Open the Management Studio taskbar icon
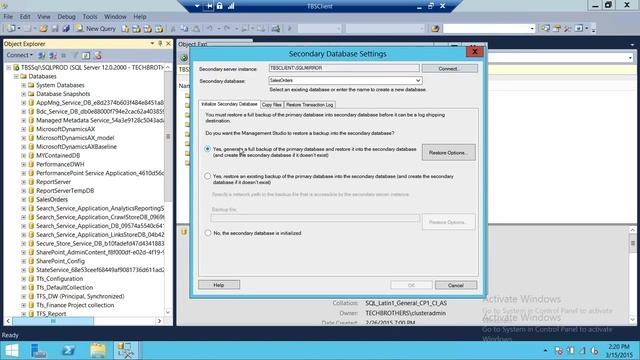The width and height of the screenshot is (640, 360). [125, 350]
